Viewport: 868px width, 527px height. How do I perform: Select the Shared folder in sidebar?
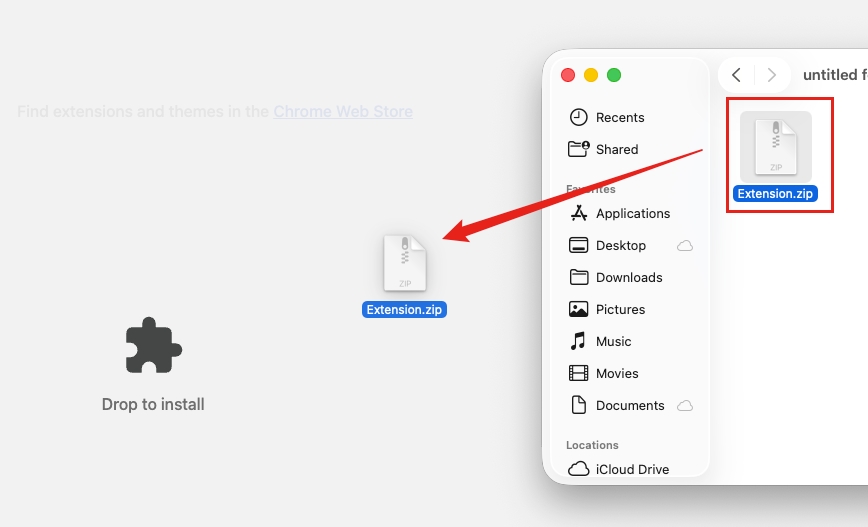[x=616, y=149]
